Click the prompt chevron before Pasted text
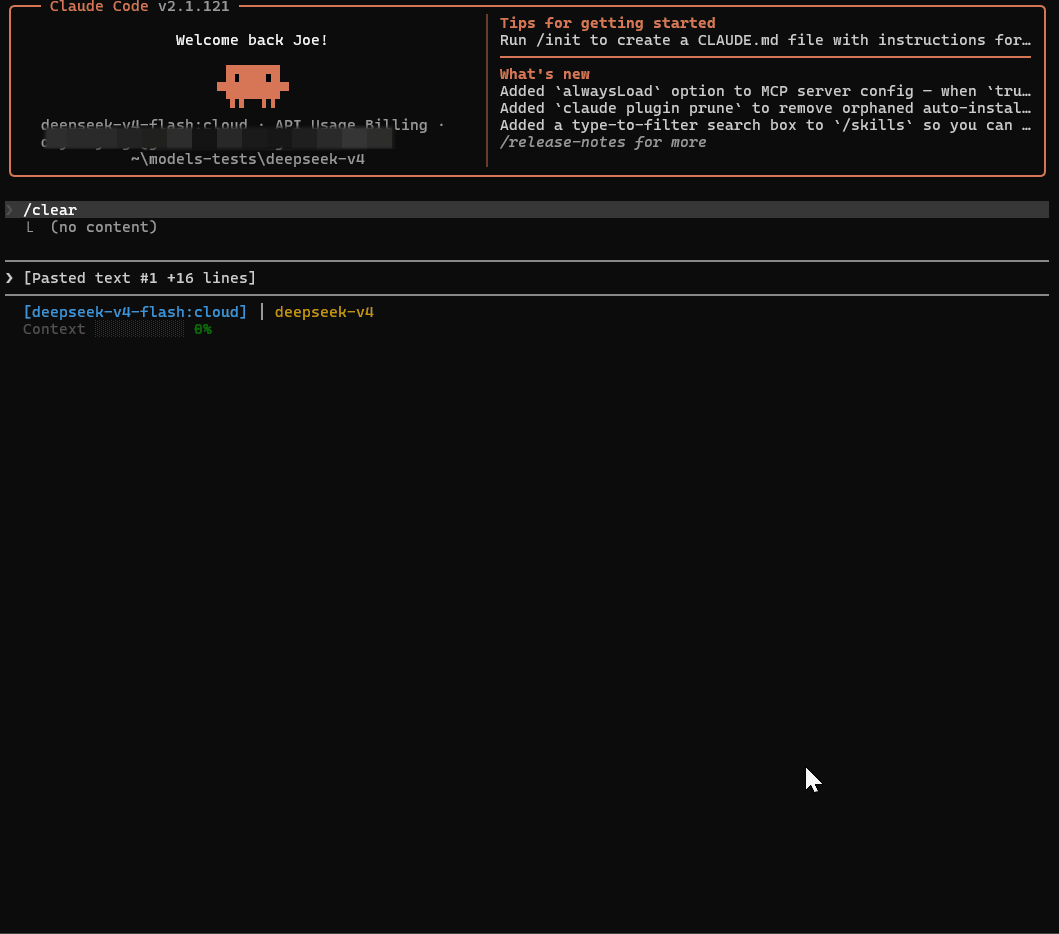Image resolution: width=1059 pixels, height=934 pixels. (x=10, y=278)
